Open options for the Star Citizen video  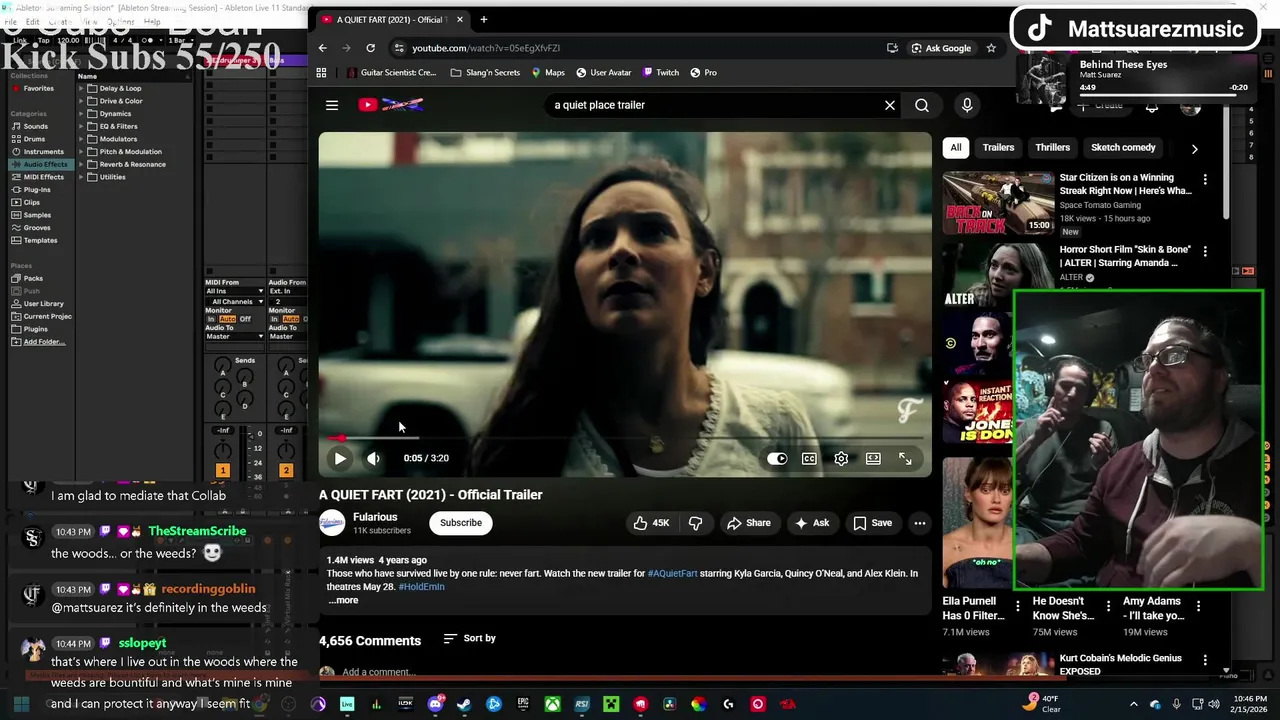point(1205,180)
